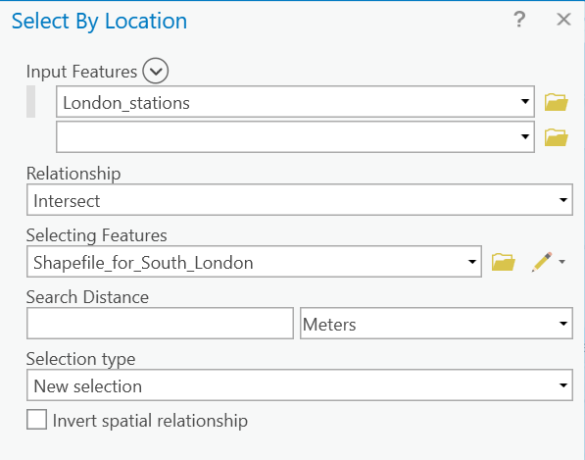Viewport: 585px width, 460px height.
Task: Check Invert spatial relationship checkbox
Action: pos(37,419)
